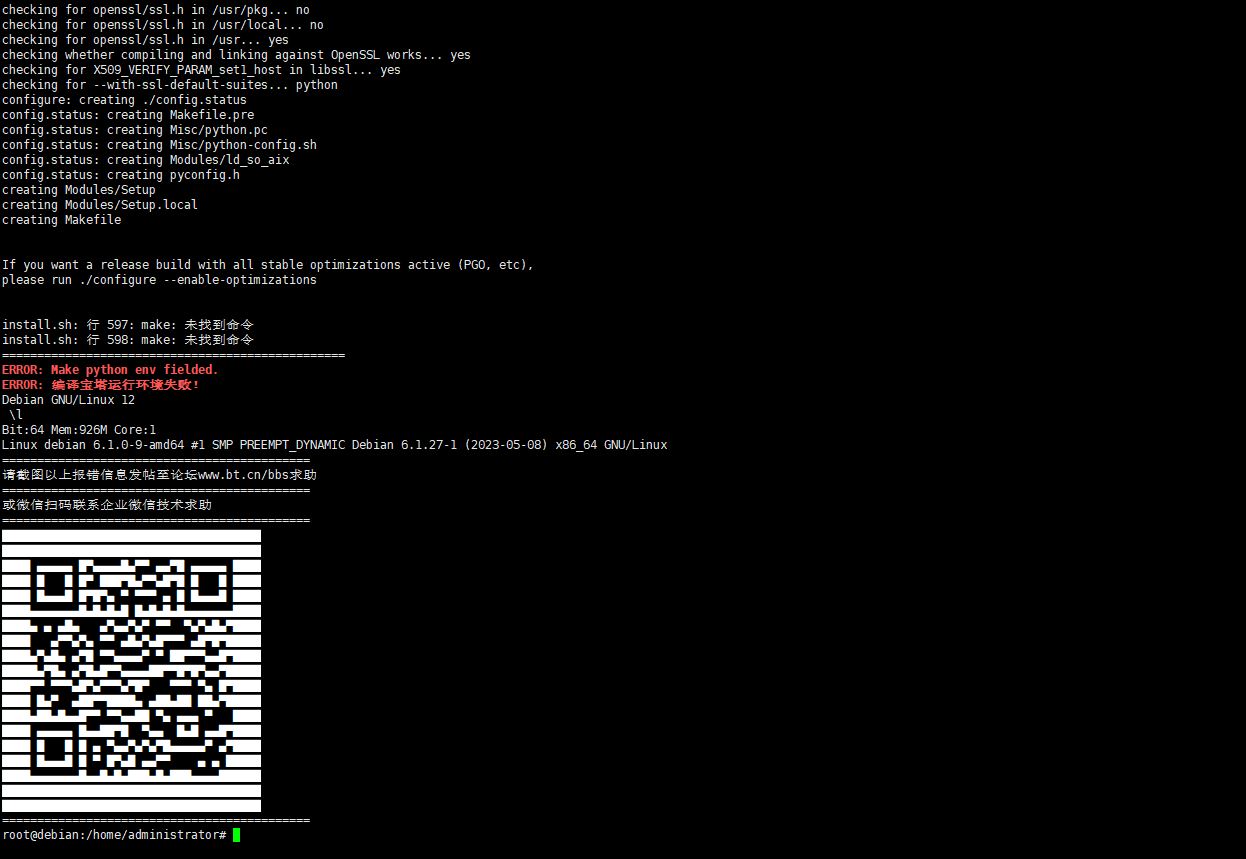Click the X509_VERIFY_PARAM_set1_host check line
This screenshot has height=859, width=1246.
click(x=201, y=70)
